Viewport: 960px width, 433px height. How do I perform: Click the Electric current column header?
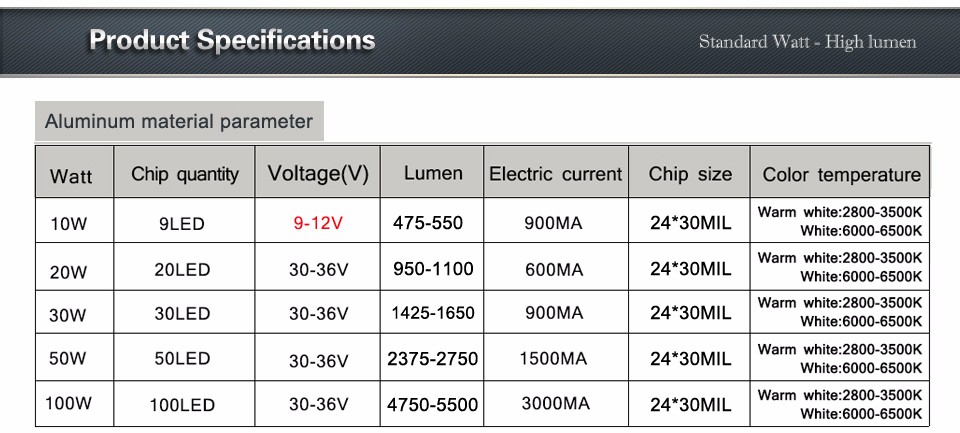coord(555,174)
